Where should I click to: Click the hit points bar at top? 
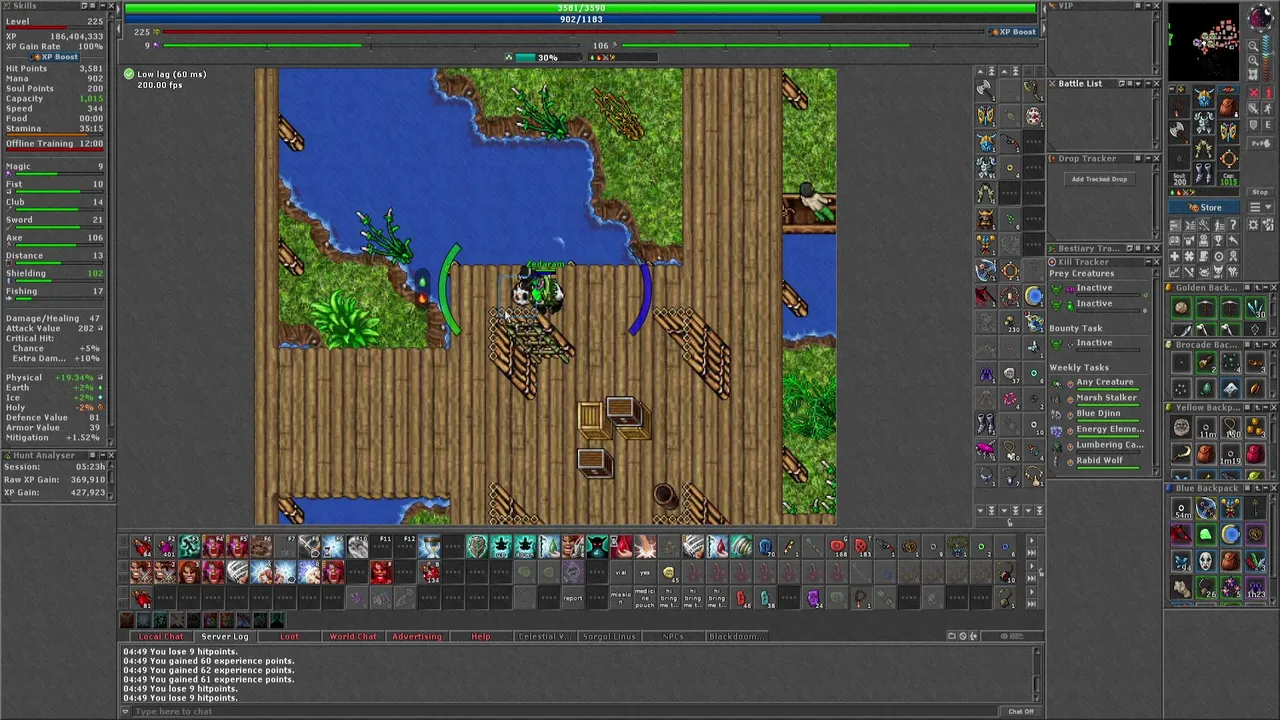581,8
